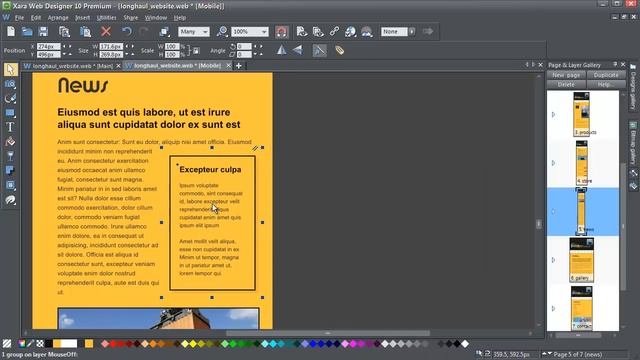Click the Copy icon in toolbar

click(x=64, y=31)
